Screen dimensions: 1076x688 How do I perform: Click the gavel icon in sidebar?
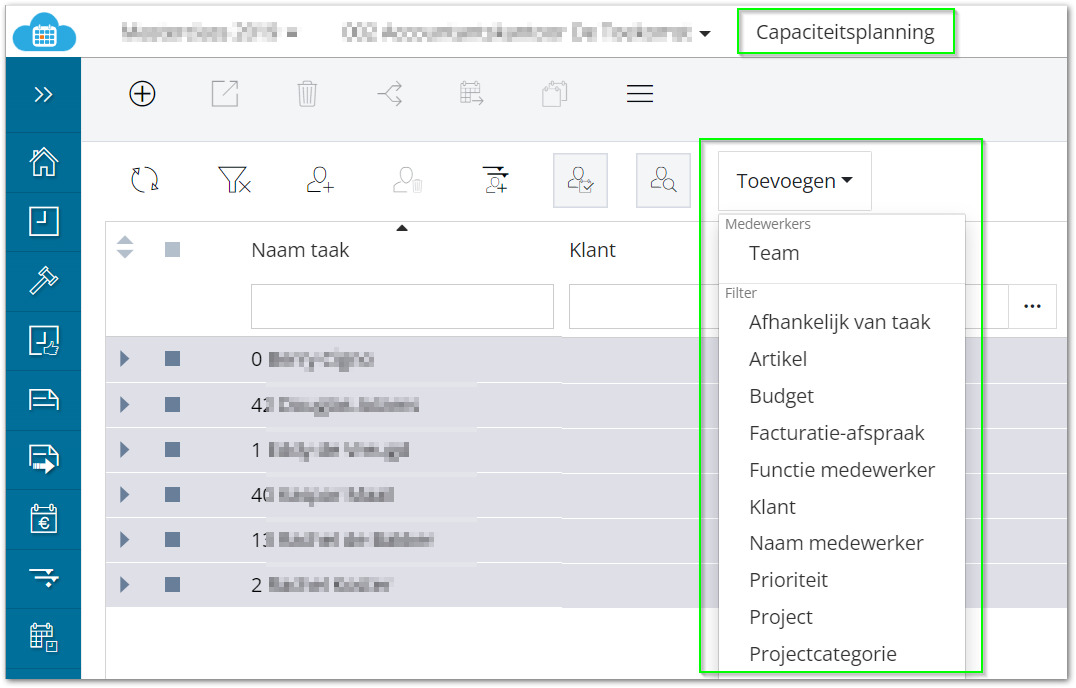43,281
